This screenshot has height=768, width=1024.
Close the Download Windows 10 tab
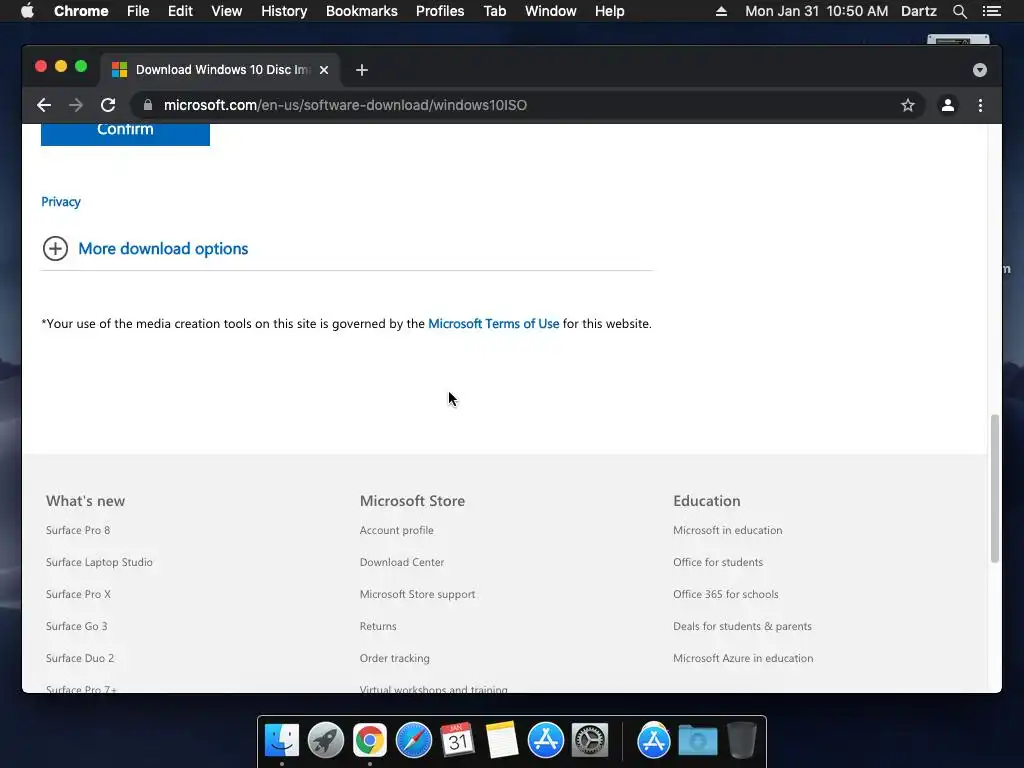pos(324,70)
